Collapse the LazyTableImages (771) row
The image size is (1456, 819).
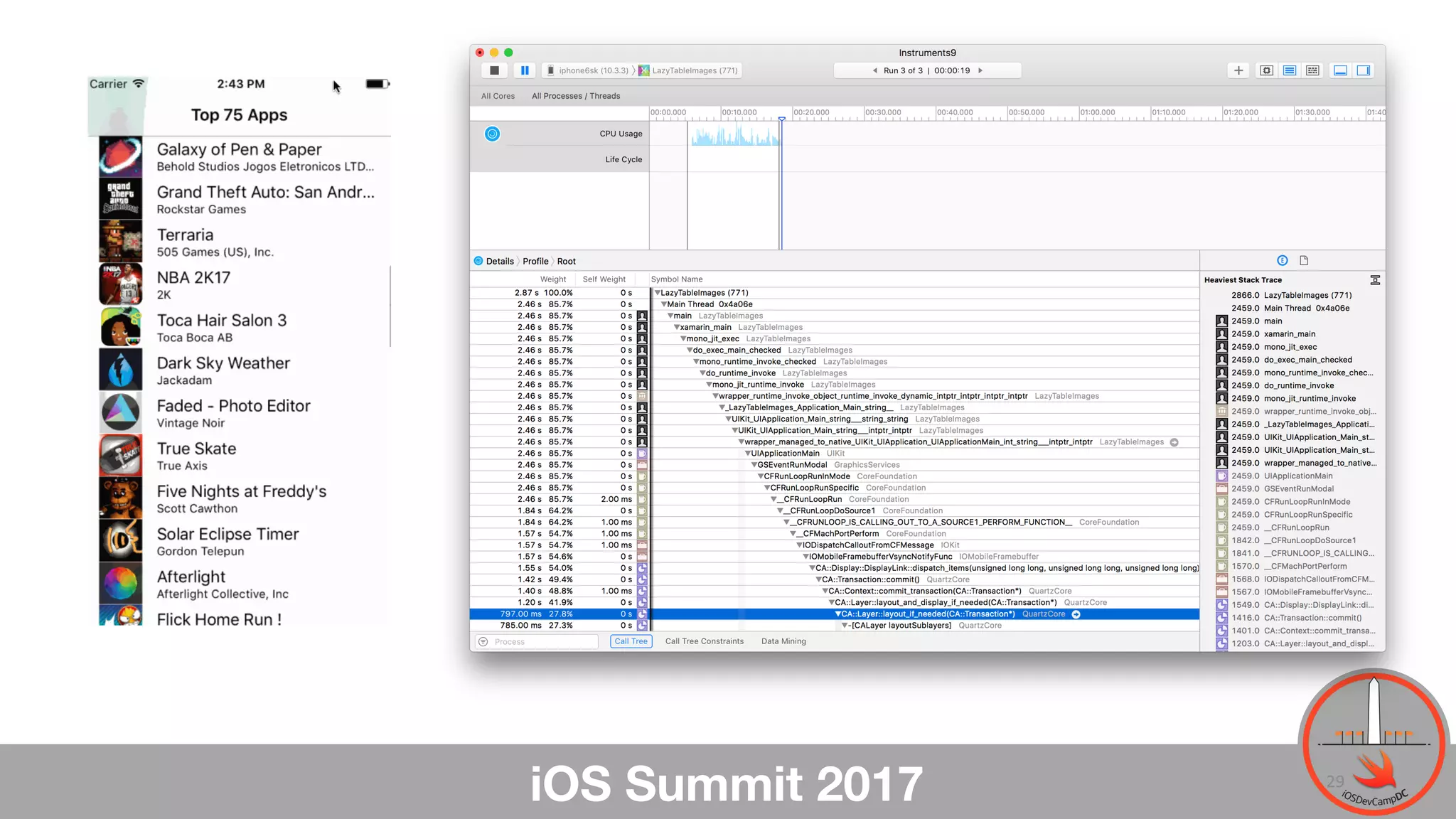coord(658,293)
